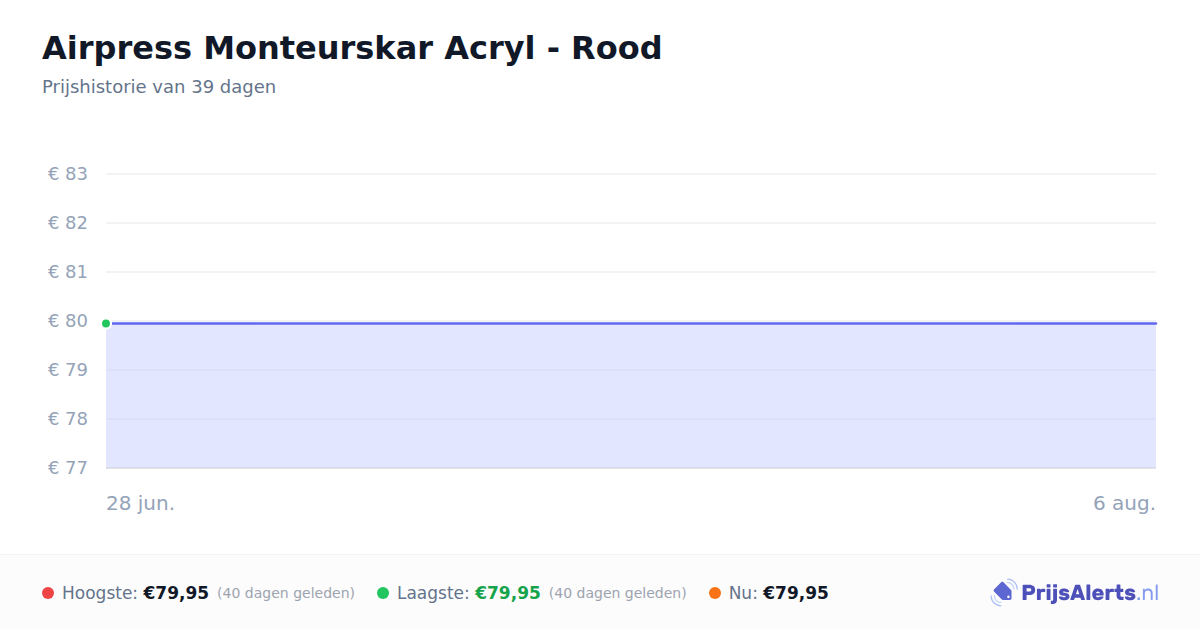
Task: Click 40 dagen geleden after Hoogste
Action: click(x=286, y=594)
